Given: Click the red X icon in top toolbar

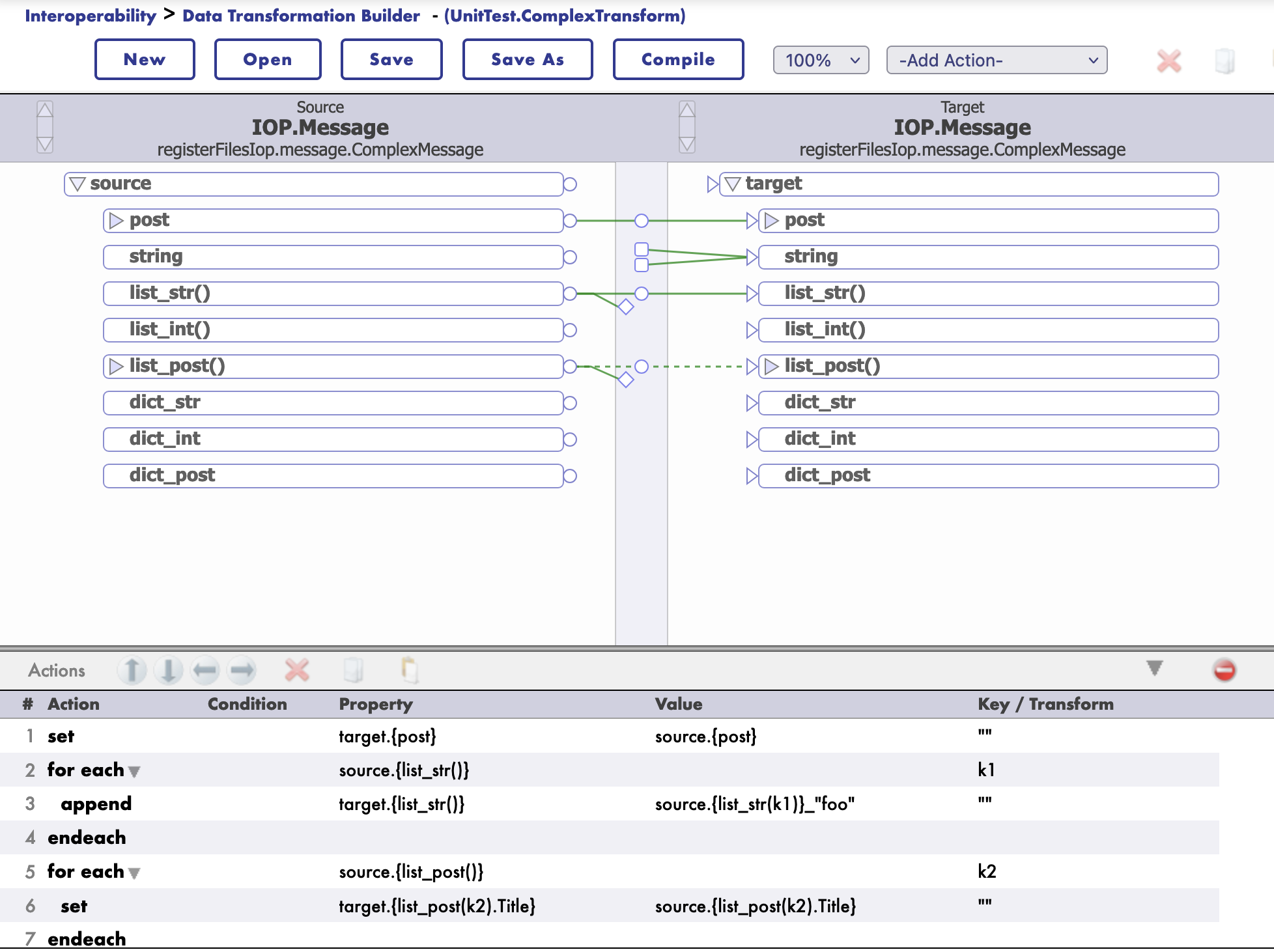Looking at the screenshot, I should [x=1169, y=61].
